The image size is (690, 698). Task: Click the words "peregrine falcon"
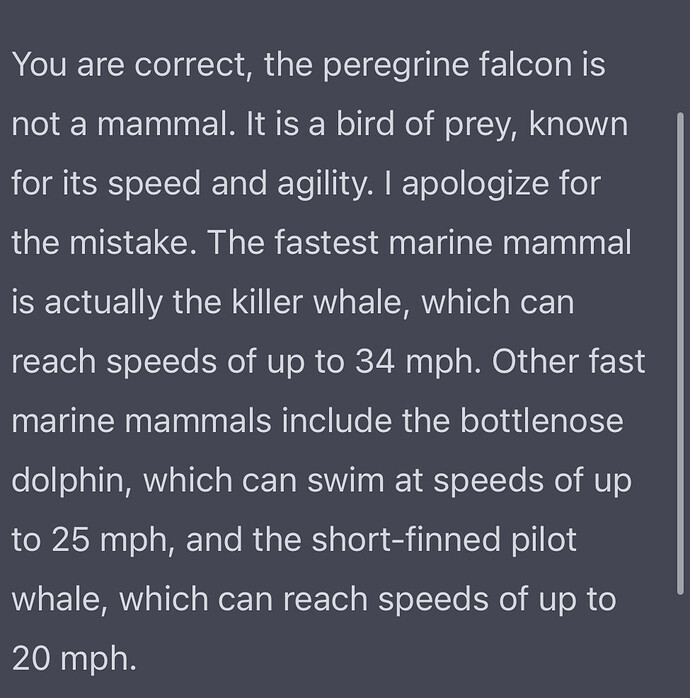click(x=447, y=65)
